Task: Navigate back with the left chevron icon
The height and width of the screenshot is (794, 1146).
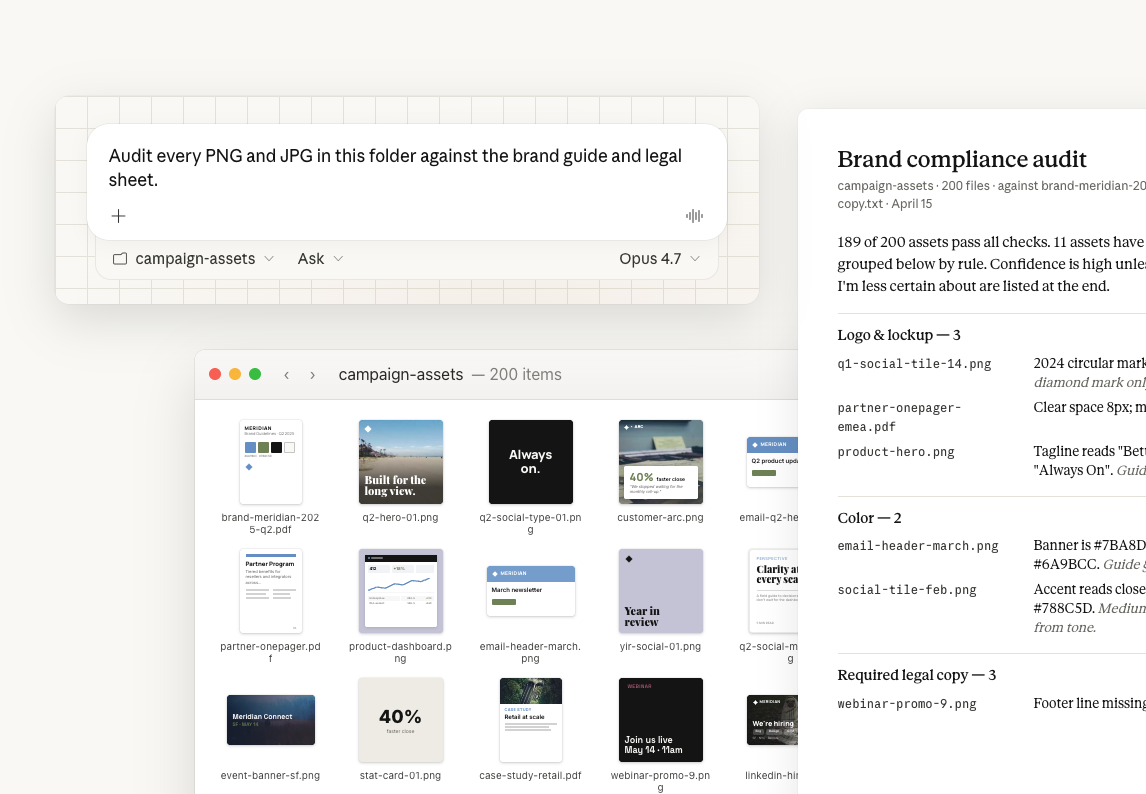Action: click(x=286, y=374)
